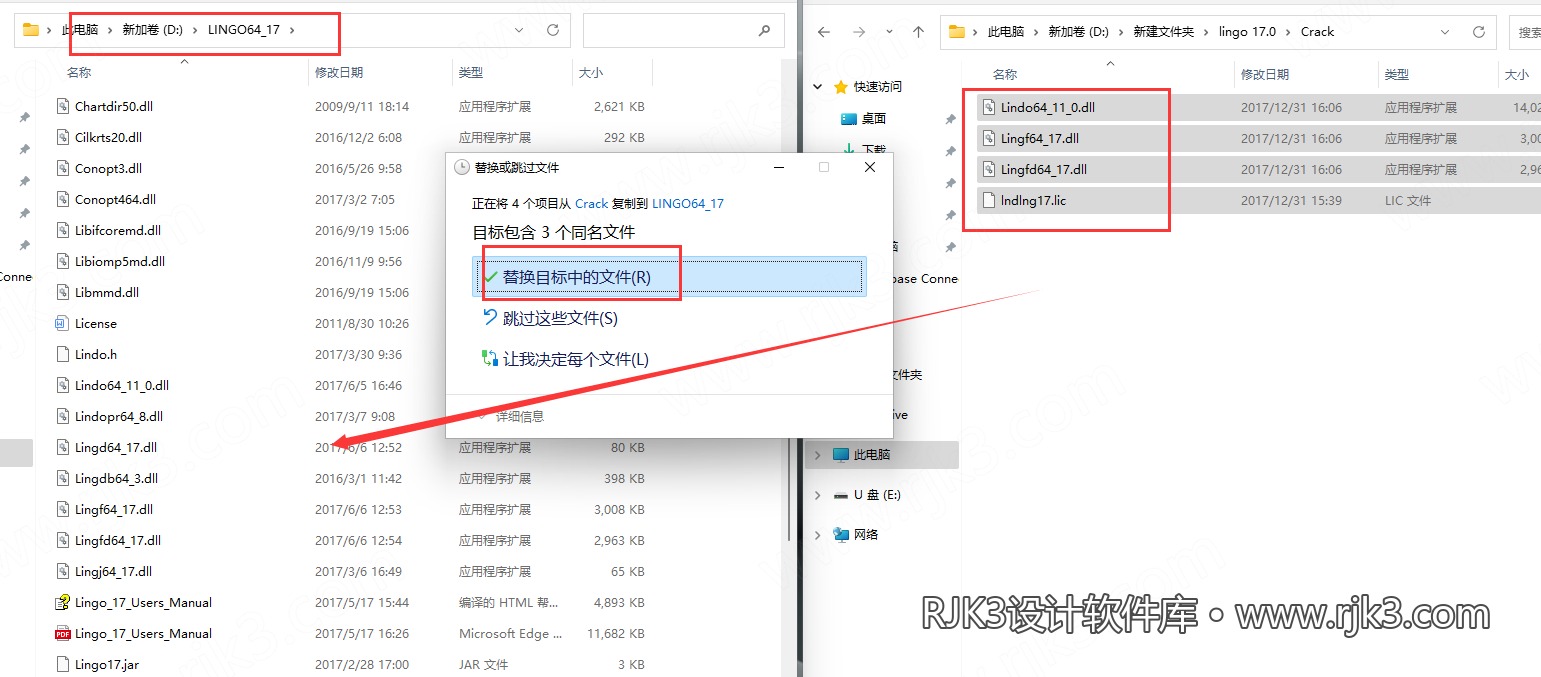Click the Lingo17.jar file icon
The width and height of the screenshot is (1541, 677).
(x=63, y=664)
